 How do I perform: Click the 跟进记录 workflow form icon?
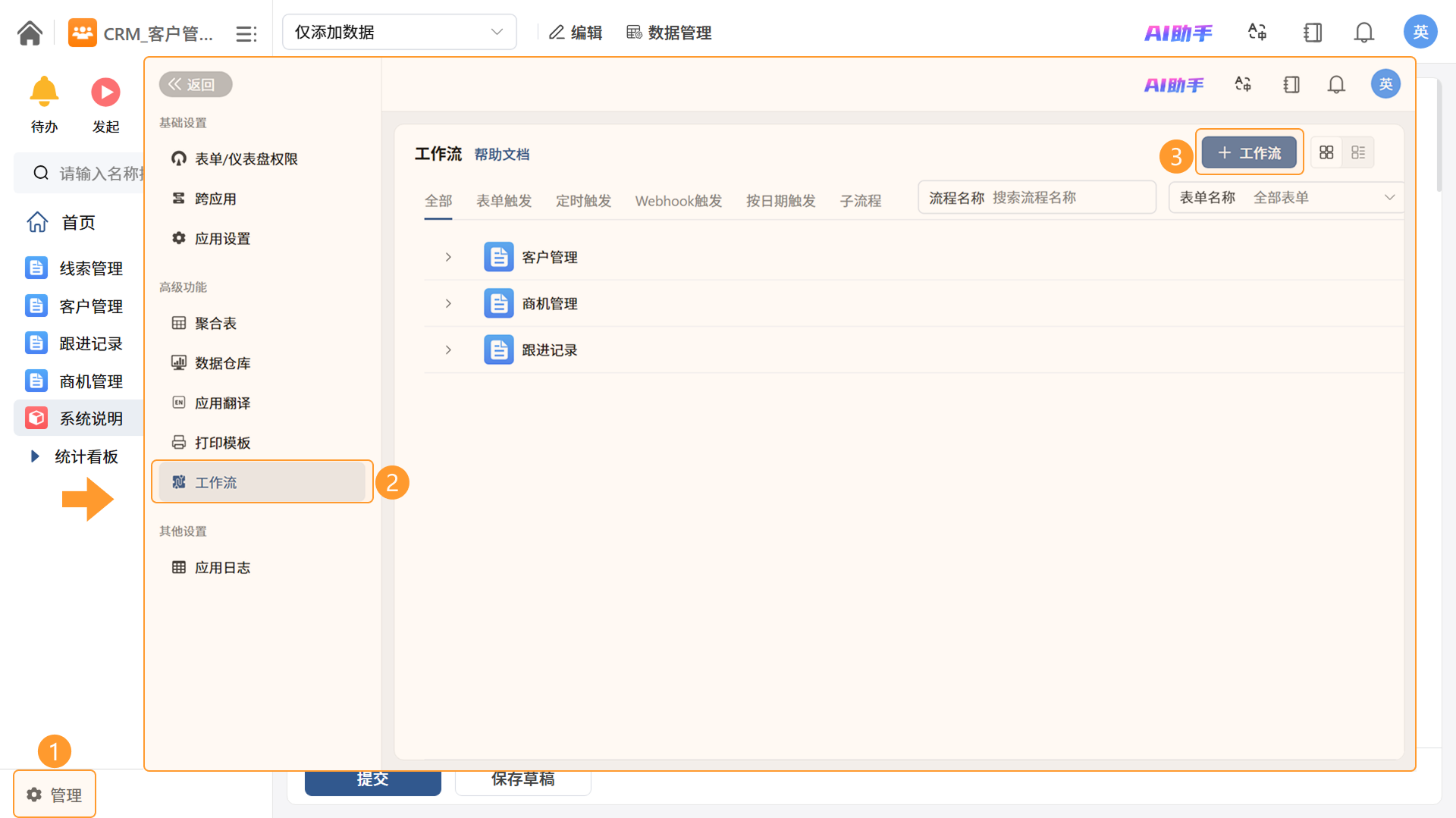(498, 349)
